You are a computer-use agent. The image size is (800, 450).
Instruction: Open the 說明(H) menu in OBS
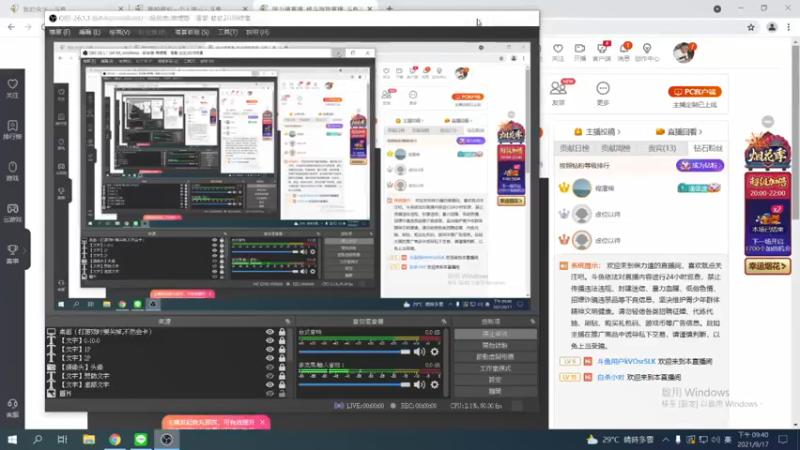click(x=258, y=32)
